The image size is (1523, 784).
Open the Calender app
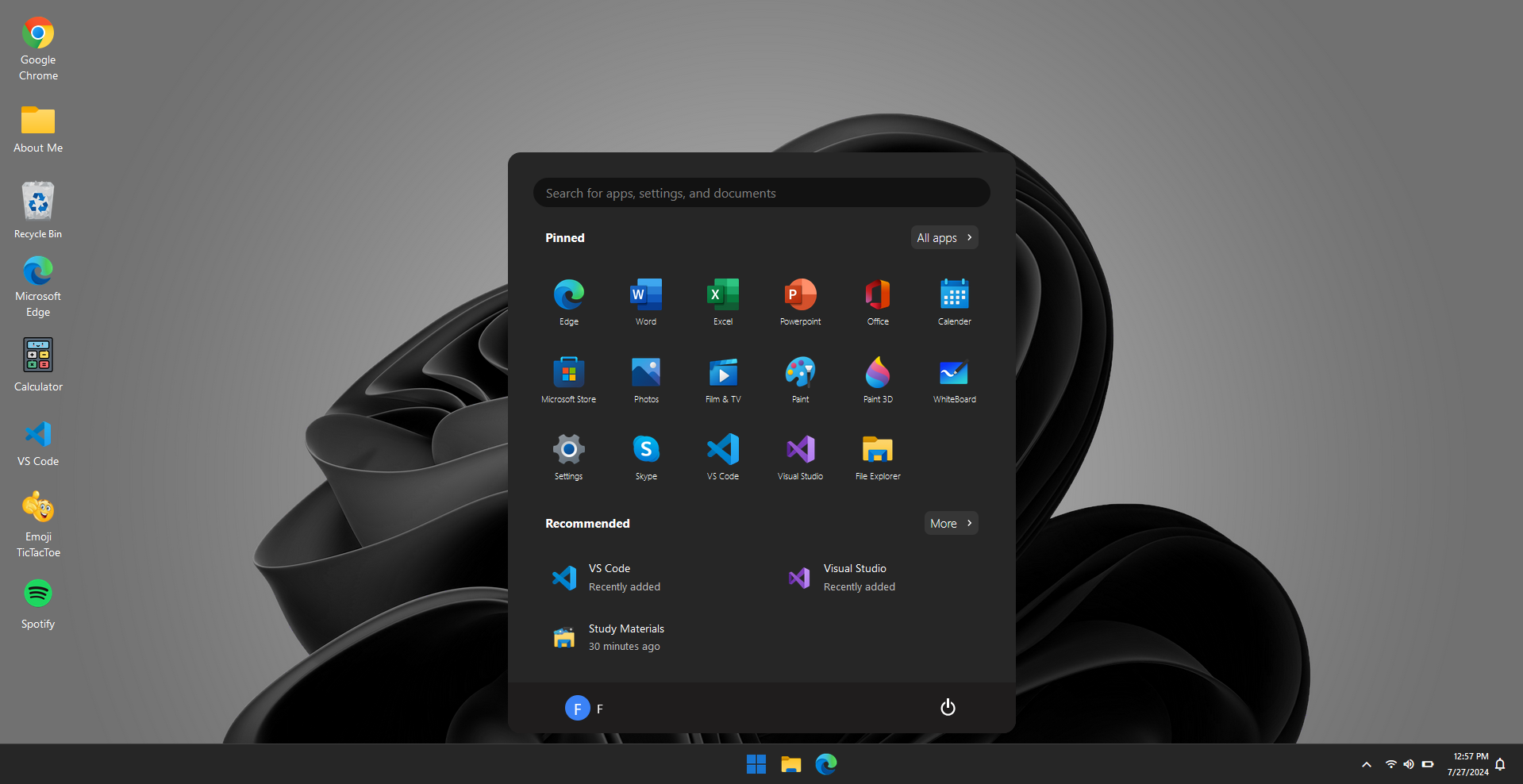tap(955, 302)
